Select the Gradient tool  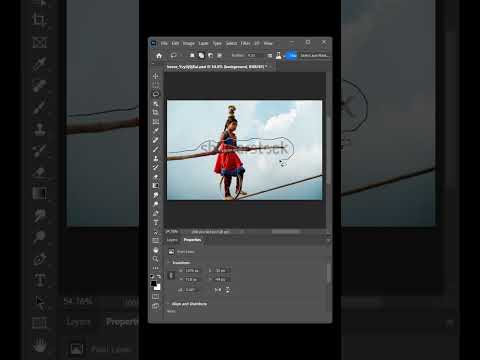coord(156,185)
